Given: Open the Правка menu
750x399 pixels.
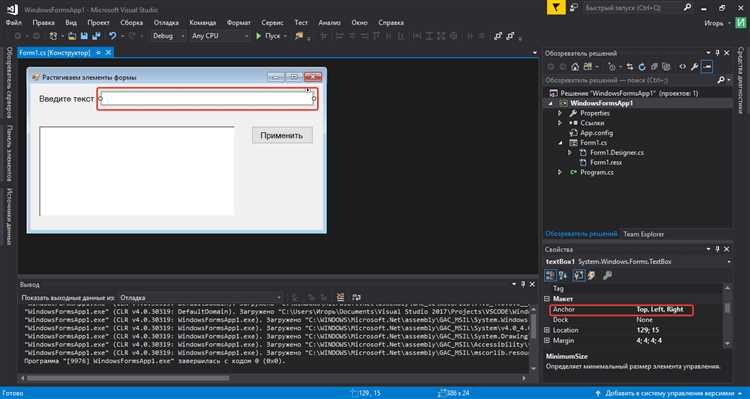Looking at the screenshot, I should pyautogui.click(x=44, y=22).
